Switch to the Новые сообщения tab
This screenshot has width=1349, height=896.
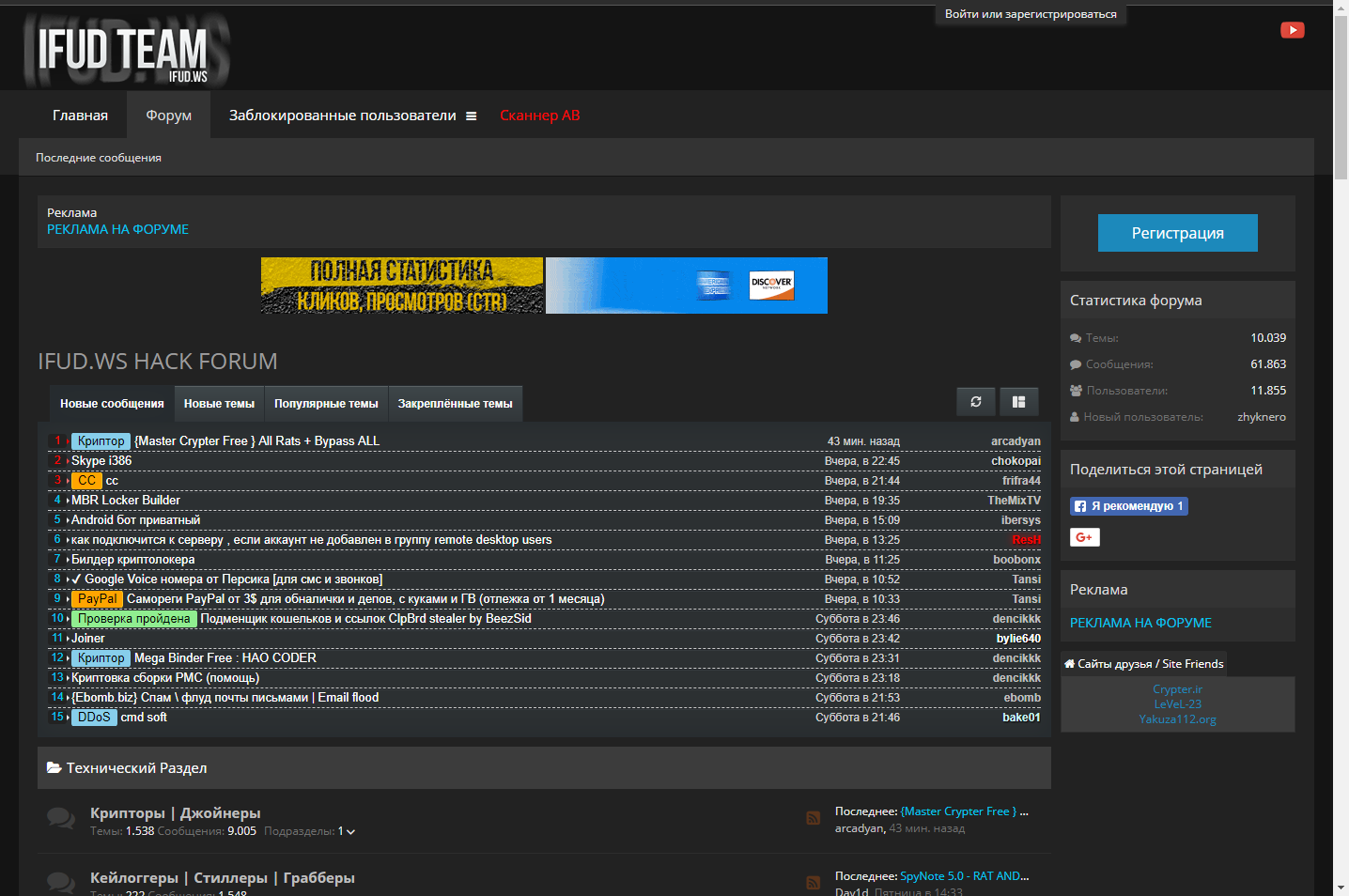pos(112,404)
